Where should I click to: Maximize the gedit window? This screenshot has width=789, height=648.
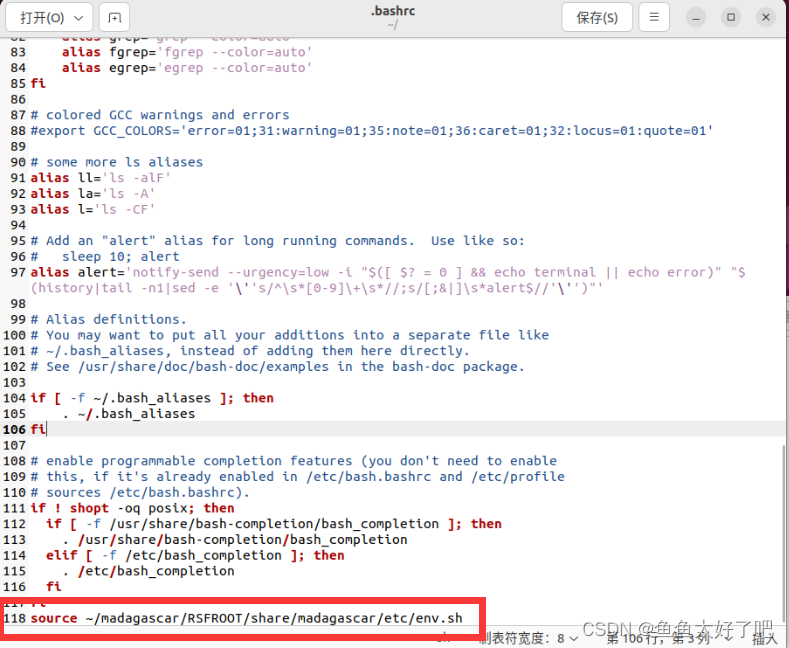point(731,18)
